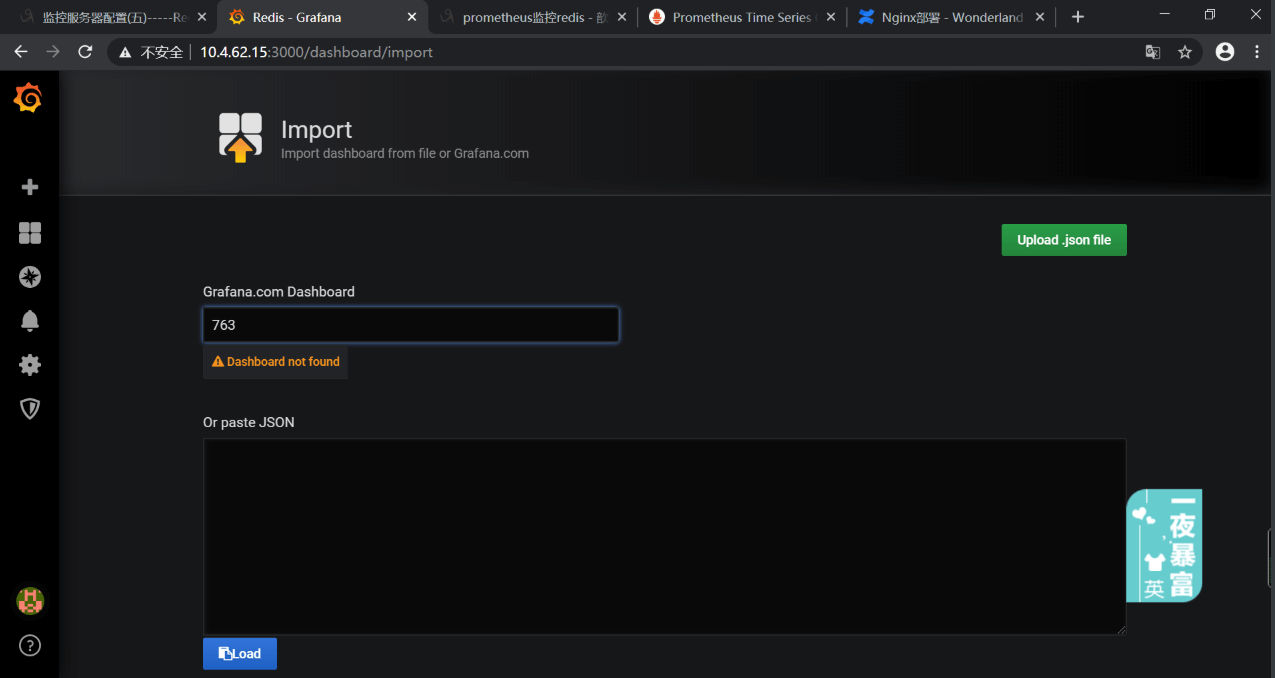The image size is (1275, 678).
Task: Click the 一夜暴富 floating widget
Action: (1164, 545)
